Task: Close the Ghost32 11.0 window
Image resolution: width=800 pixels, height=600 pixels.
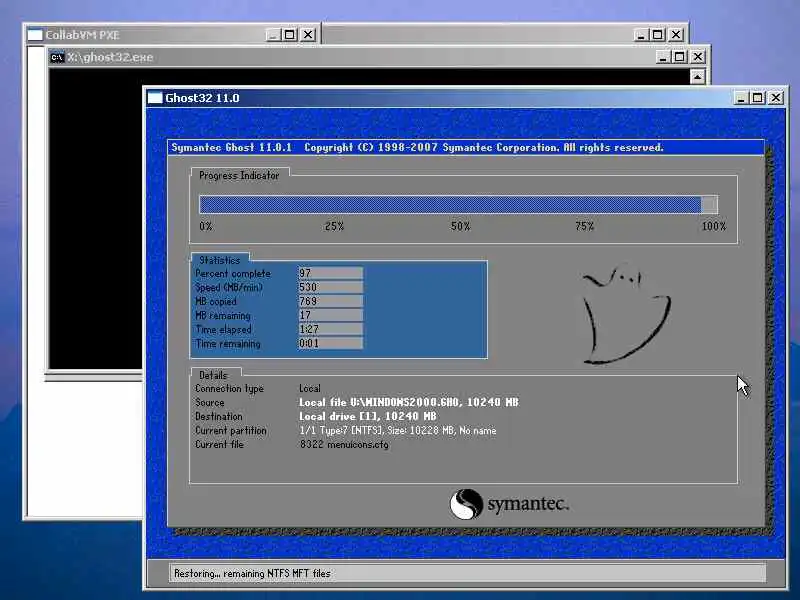Action: pos(776,97)
